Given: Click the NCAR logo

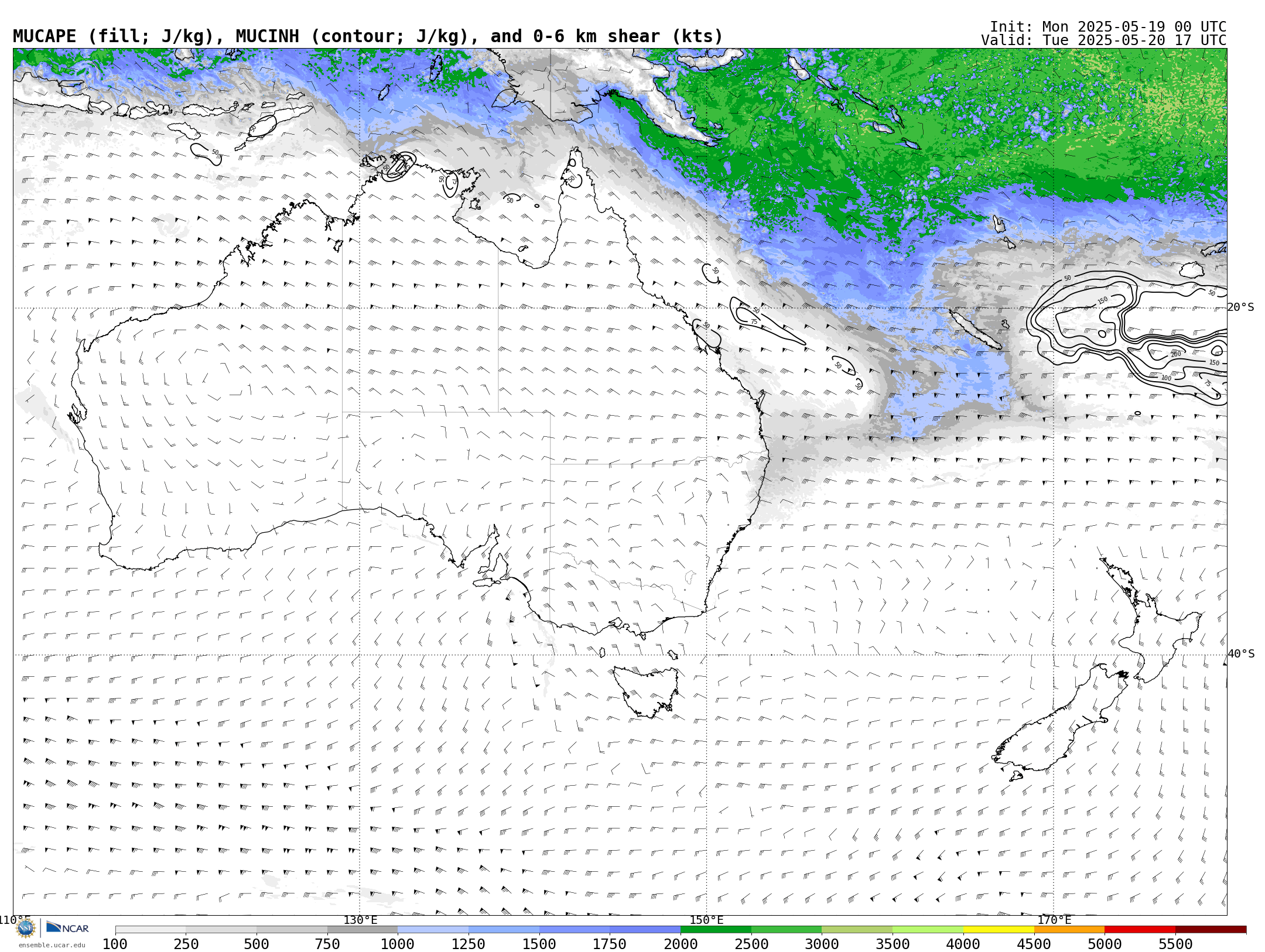Looking at the screenshot, I should [x=67, y=927].
